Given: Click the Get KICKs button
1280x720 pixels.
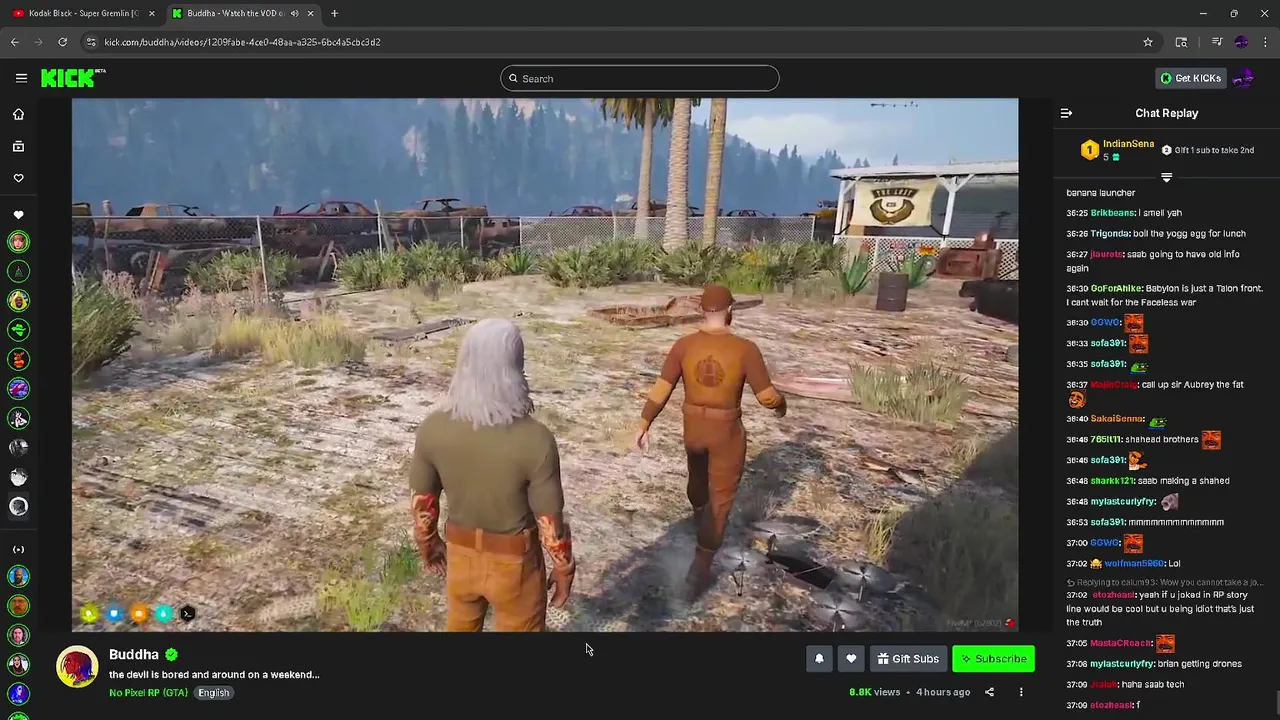Looking at the screenshot, I should pos(1190,78).
